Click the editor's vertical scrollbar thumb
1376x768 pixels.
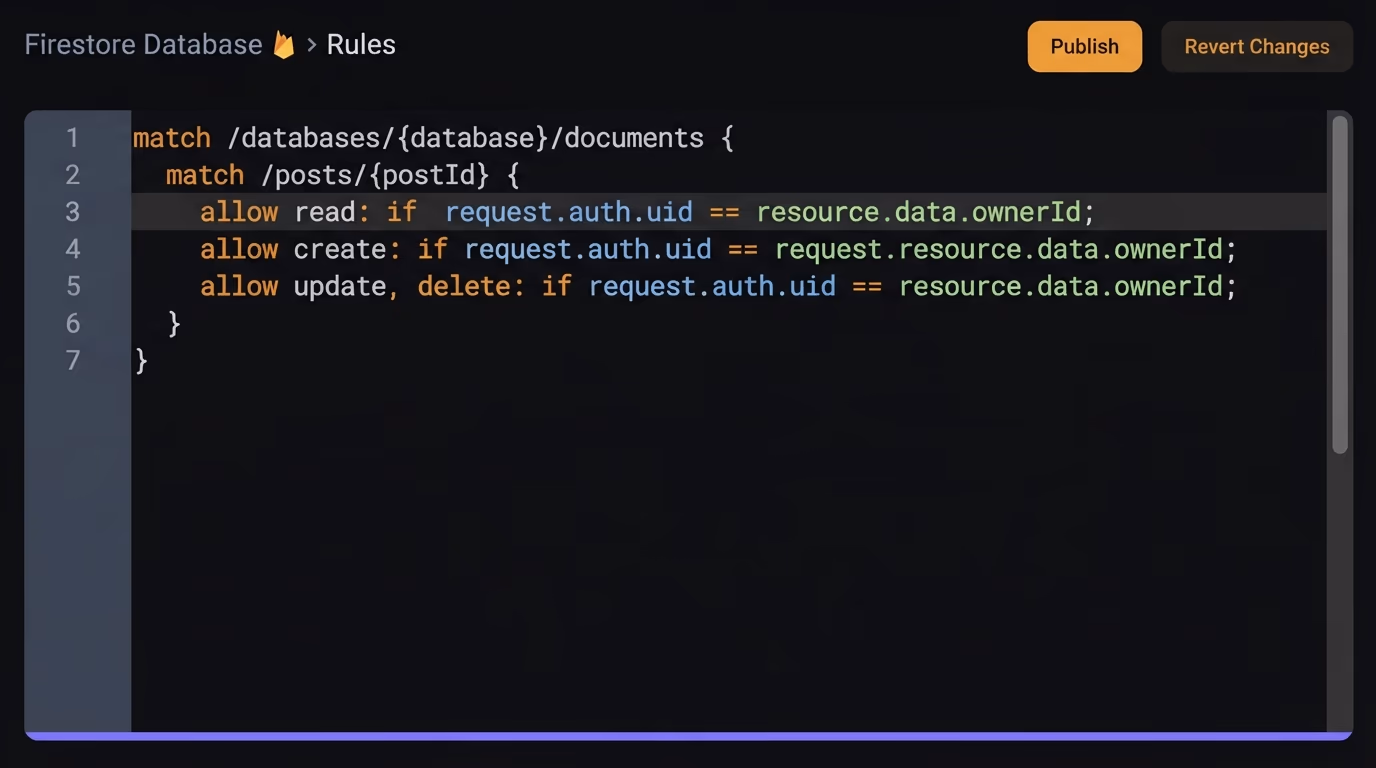1341,285
